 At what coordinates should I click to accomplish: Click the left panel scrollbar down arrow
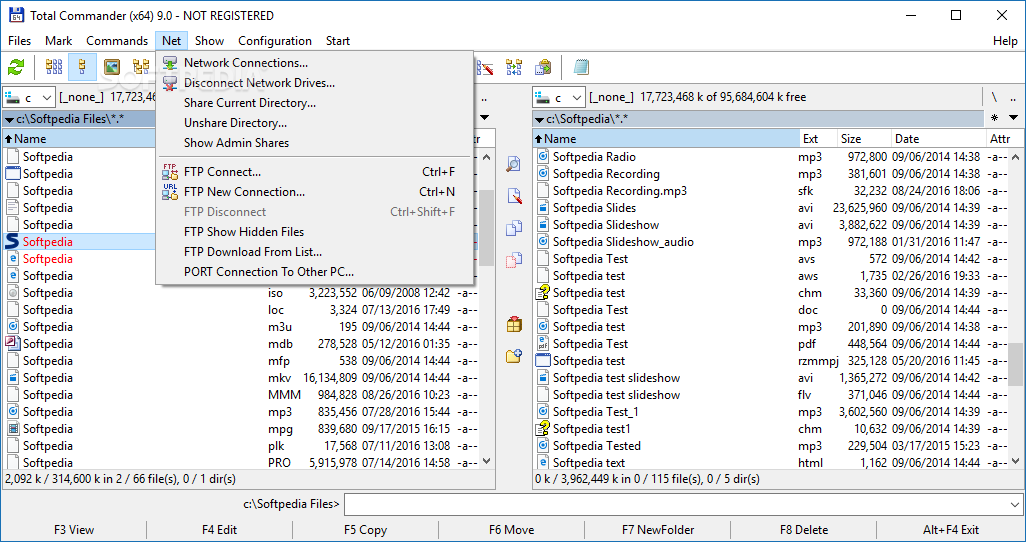[x=486, y=461]
